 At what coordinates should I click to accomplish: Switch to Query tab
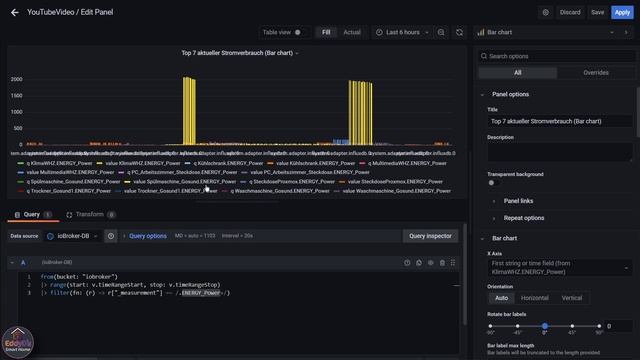coord(33,215)
